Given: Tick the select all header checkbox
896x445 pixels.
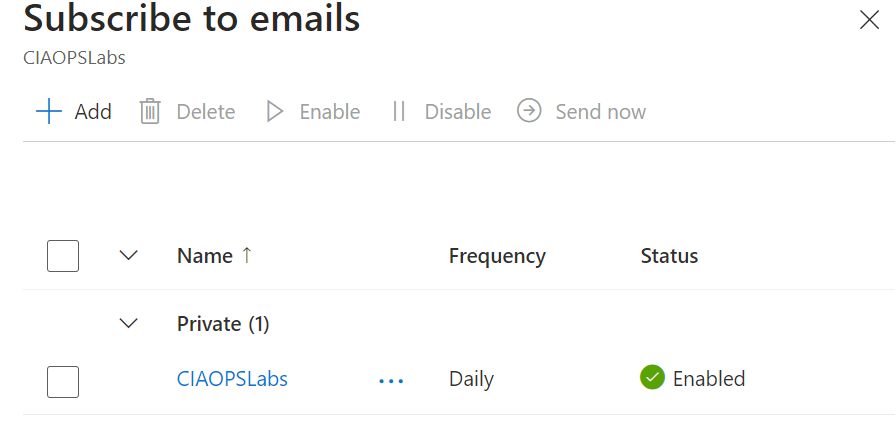Looking at the screenshot, I should click(63, 256).
